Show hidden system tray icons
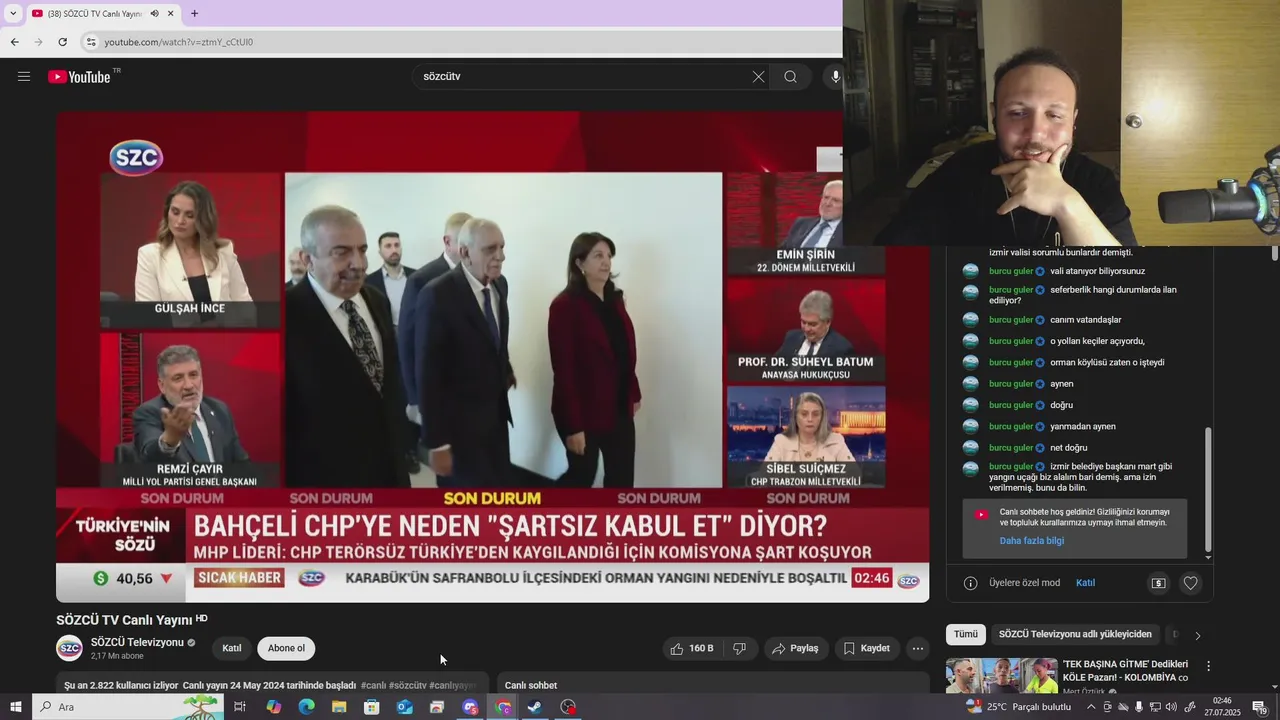The height and width of the screenshot is (720, 1280). [1091, 707]
